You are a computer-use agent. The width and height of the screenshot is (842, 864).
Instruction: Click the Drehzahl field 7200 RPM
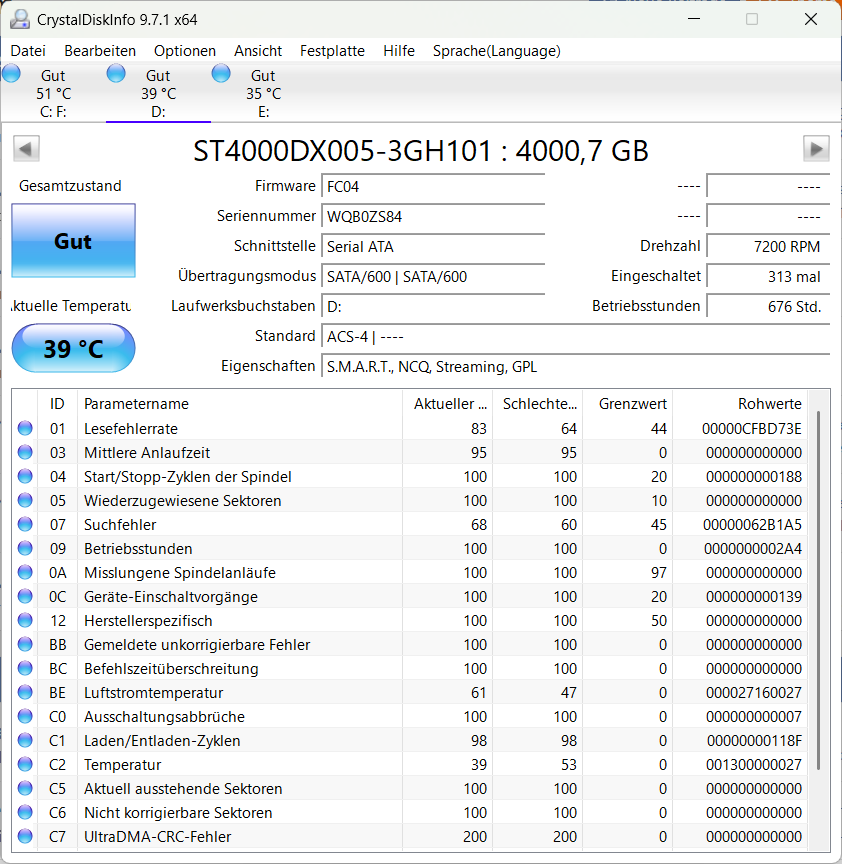768,246
